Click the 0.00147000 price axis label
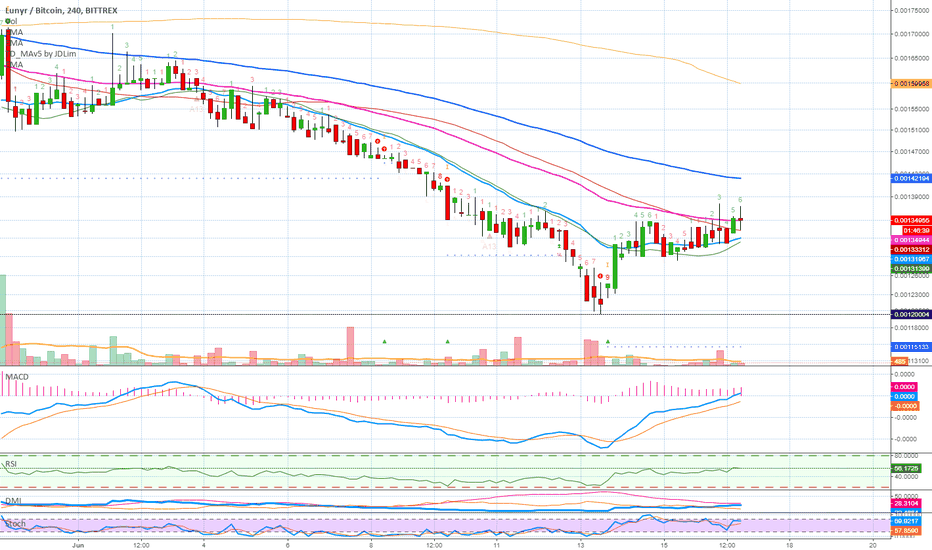This screenshot has width=932, height=550. 912,152
